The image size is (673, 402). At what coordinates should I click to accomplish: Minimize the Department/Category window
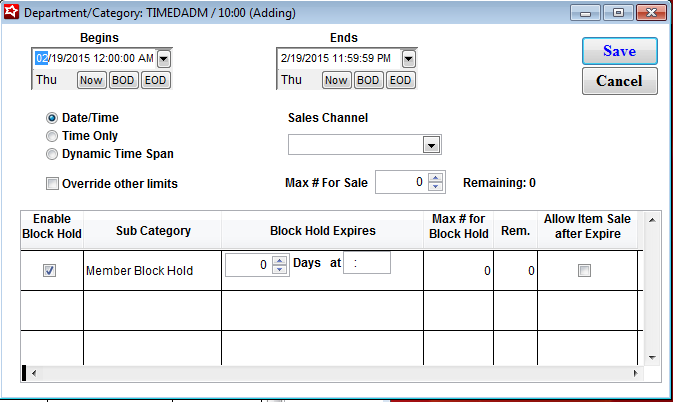tap(585, 13)
